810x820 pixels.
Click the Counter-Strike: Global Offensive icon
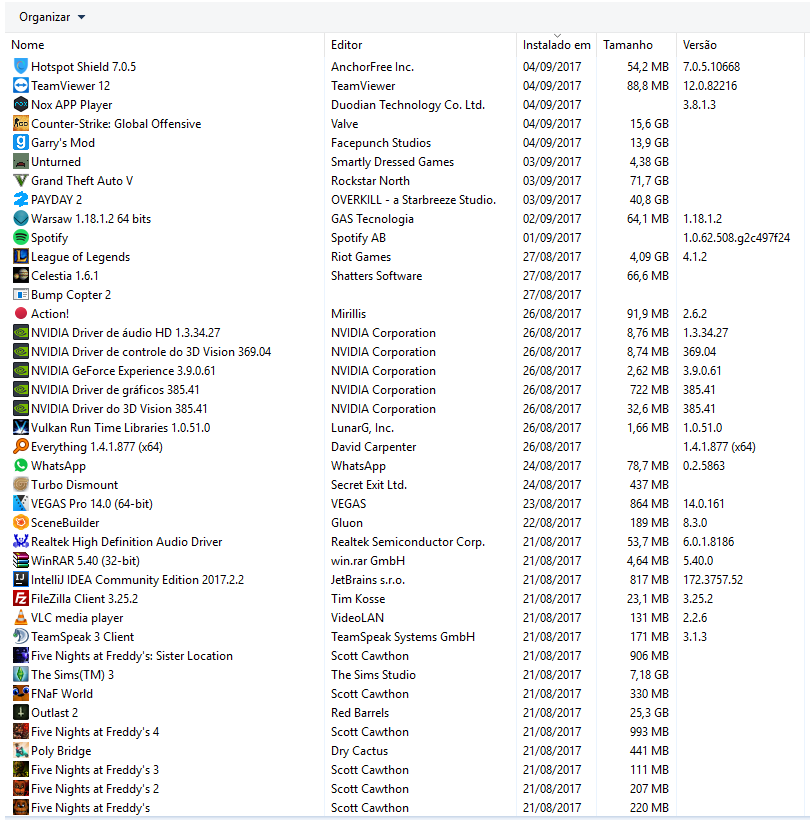[20, 123]
